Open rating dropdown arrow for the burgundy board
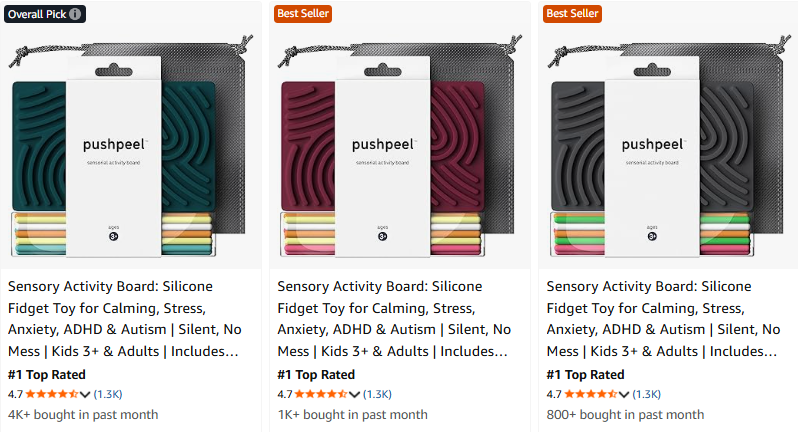This screenshot has width=798, height=432. click(354, 394)
